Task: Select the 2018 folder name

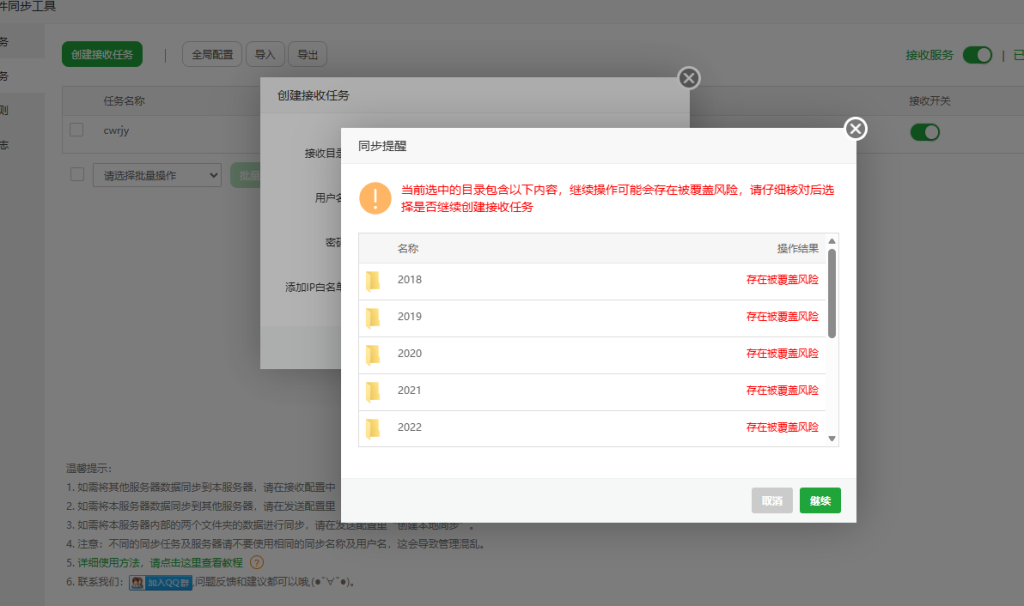Action: coord(409,279)
